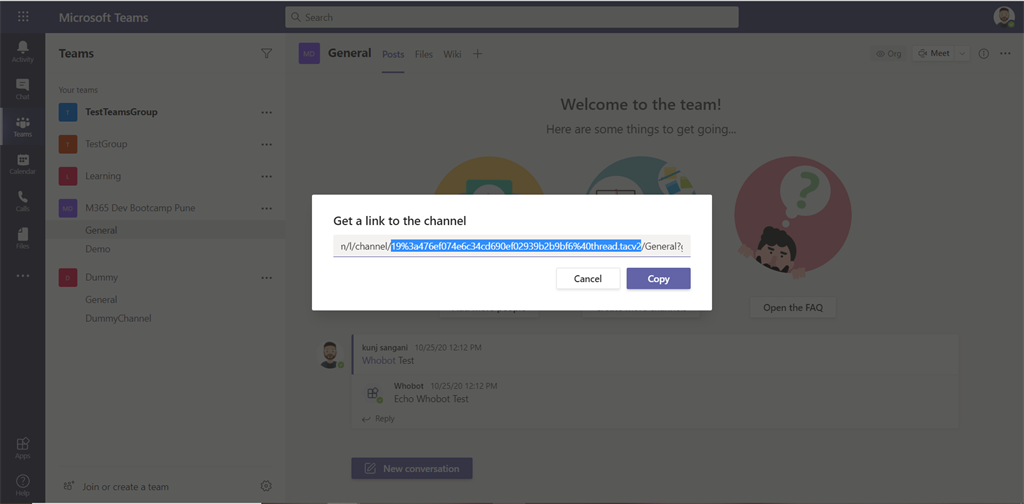Open more options for Dummy team
This screenshot has width=1024, height=504.
pyautogui.click(x=266, y=277)
